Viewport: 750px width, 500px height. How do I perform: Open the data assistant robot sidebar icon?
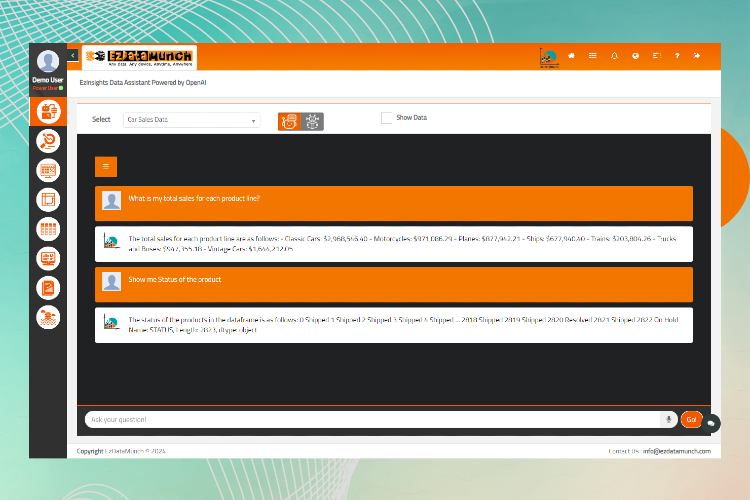click(48, 111)
